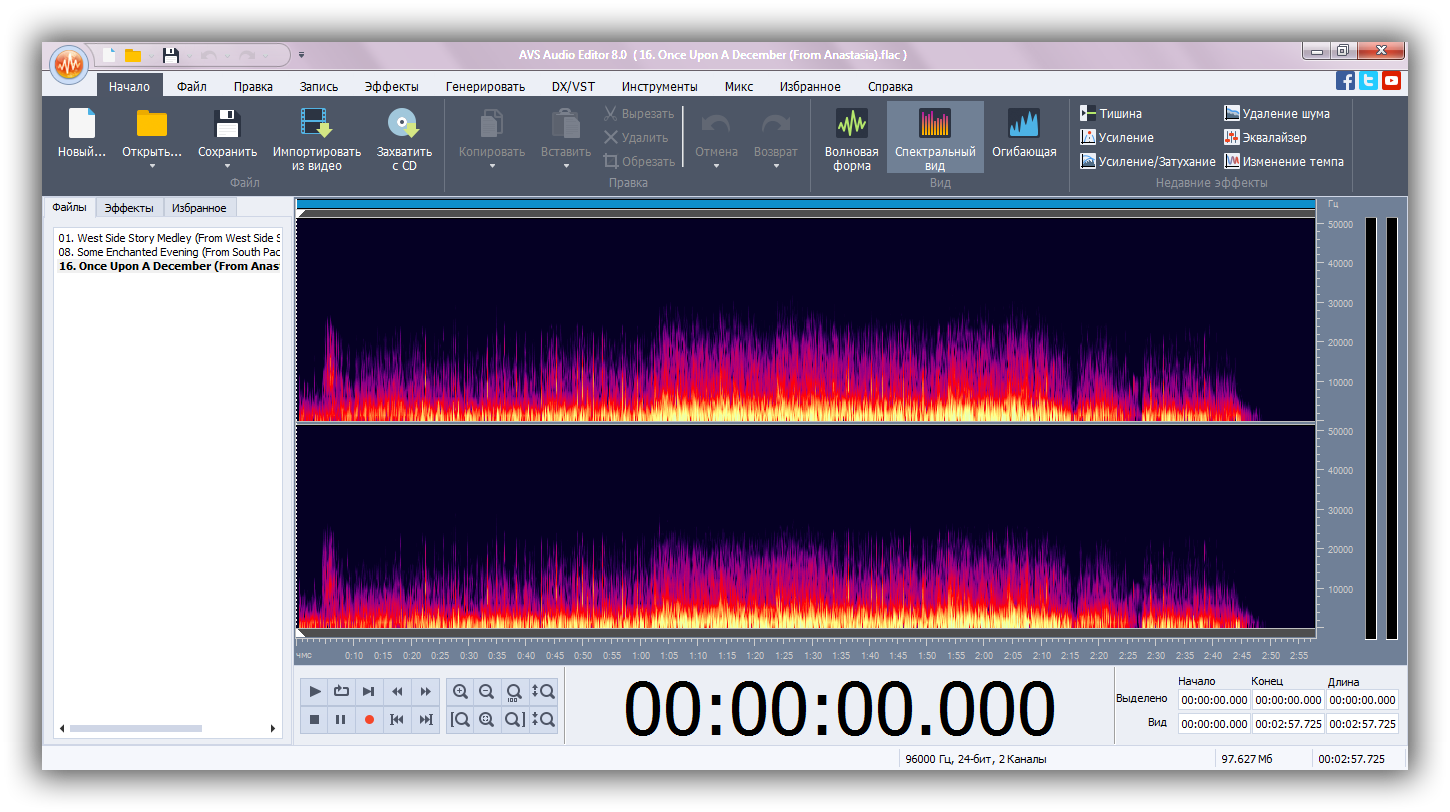Click the vertical zoom in icon
This screenshot has width=1450, height=812.
(543, 691)
